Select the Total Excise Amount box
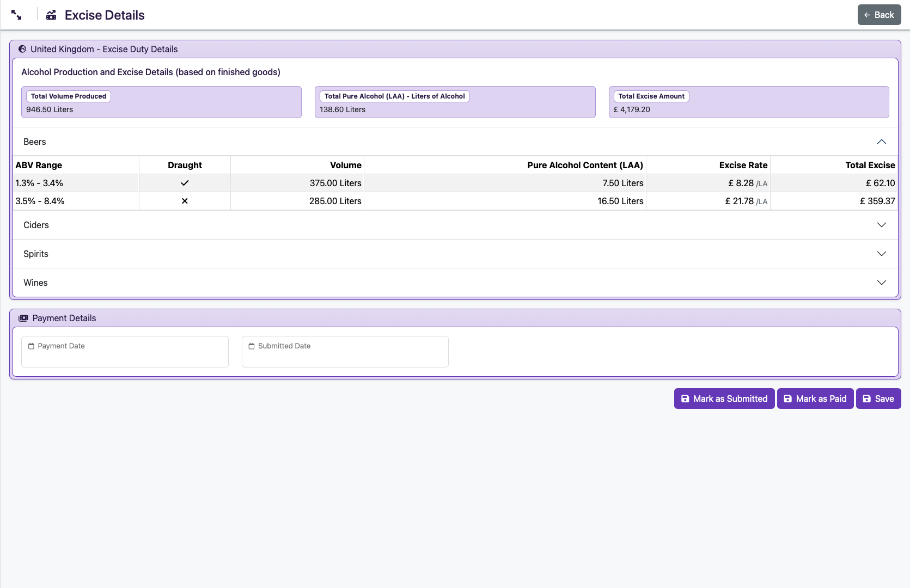This screenshot has width=910, height=588. click(748, 102)
